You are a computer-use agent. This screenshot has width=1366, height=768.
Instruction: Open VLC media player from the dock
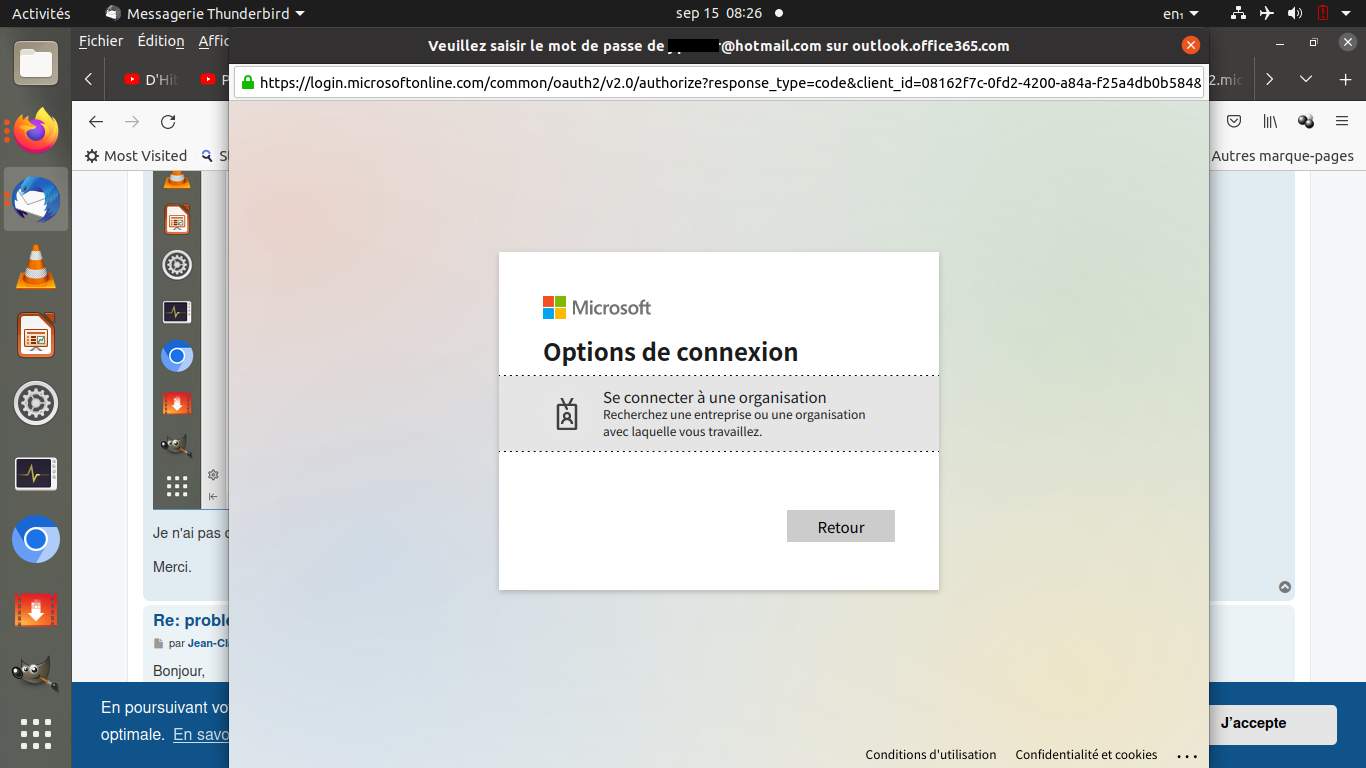(x=36, y=267)
